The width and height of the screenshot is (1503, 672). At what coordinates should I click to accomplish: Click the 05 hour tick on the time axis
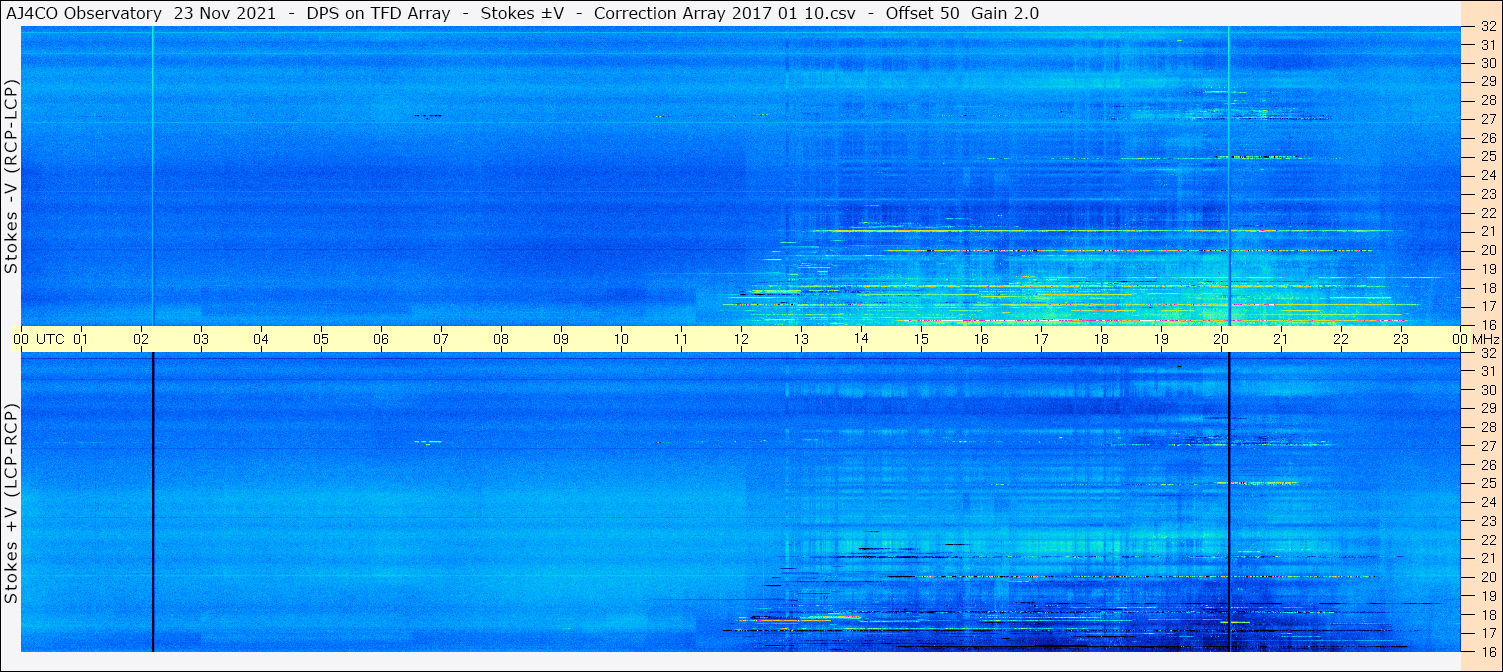point(321,339)
